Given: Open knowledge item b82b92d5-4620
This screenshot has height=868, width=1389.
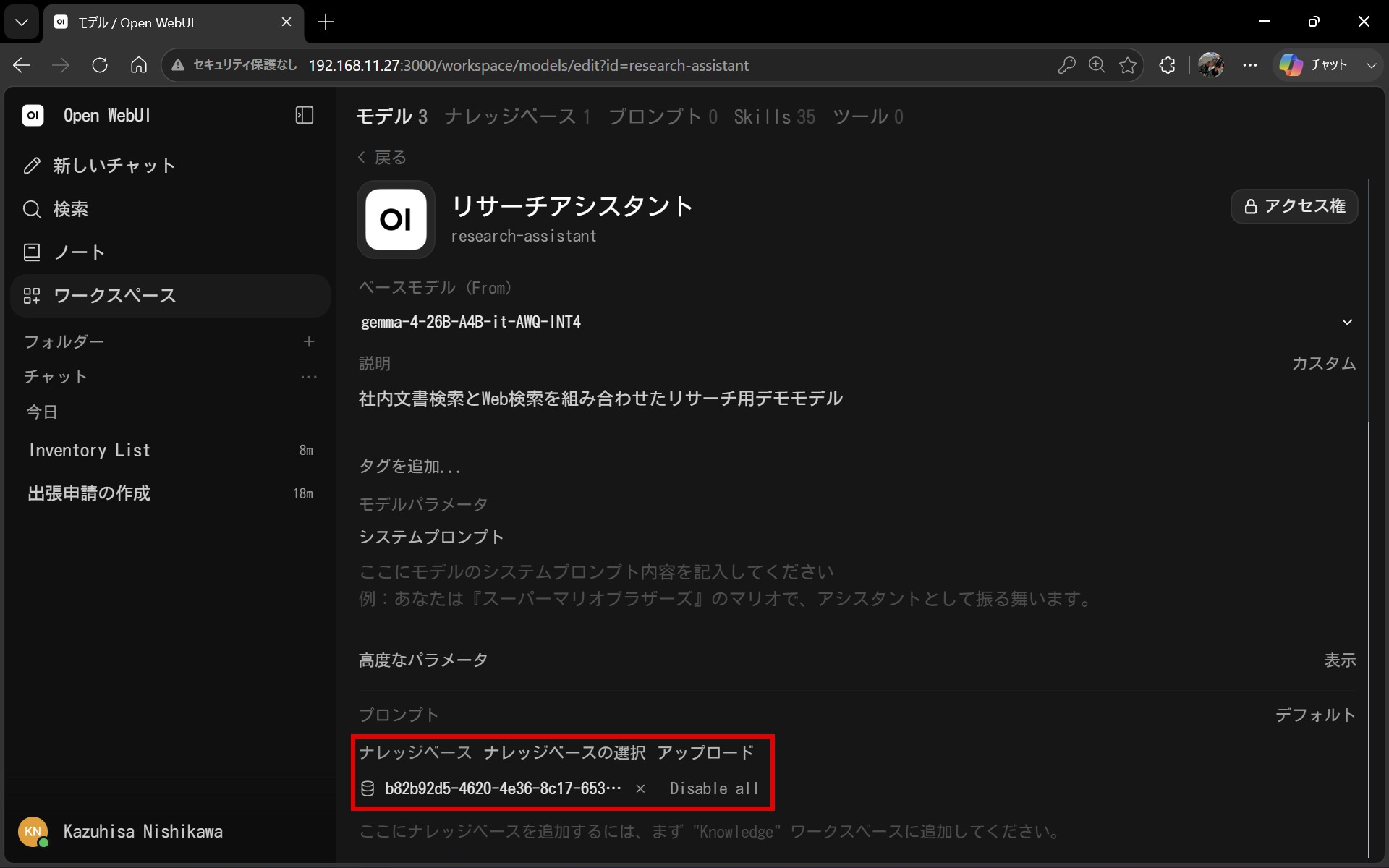Looking at the screenshot, I should pos(503,788).
